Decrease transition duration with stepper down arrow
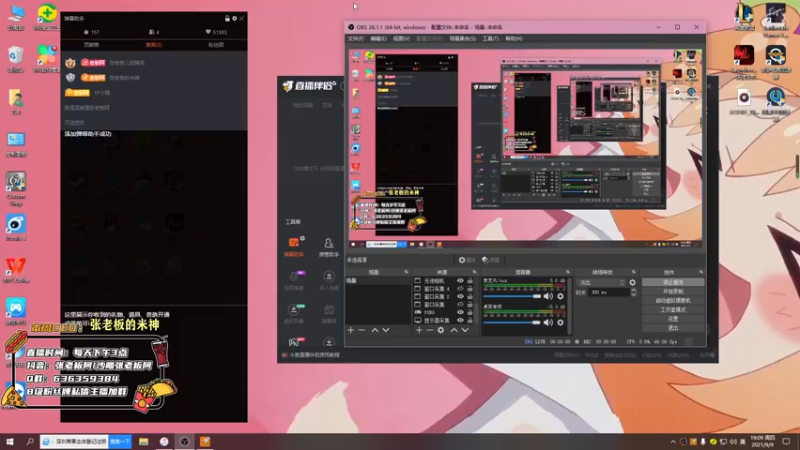 pos(634,294)
